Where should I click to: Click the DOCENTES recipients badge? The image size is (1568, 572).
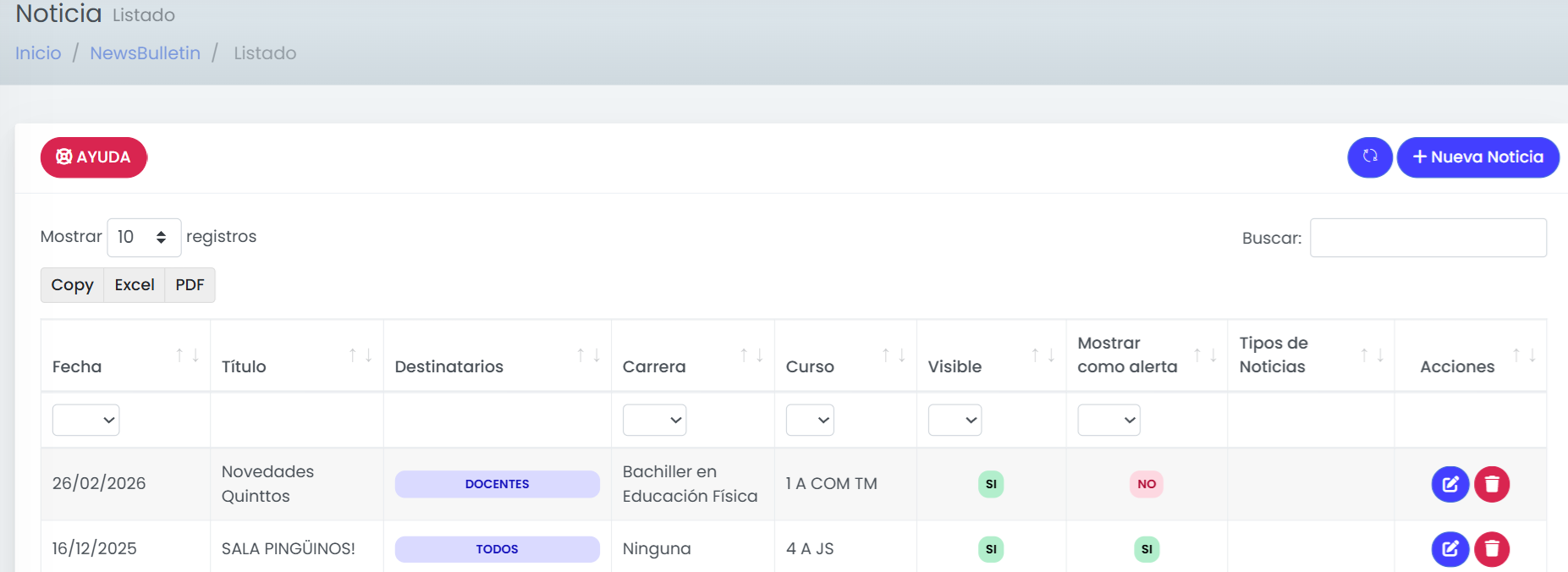[498, 484]
